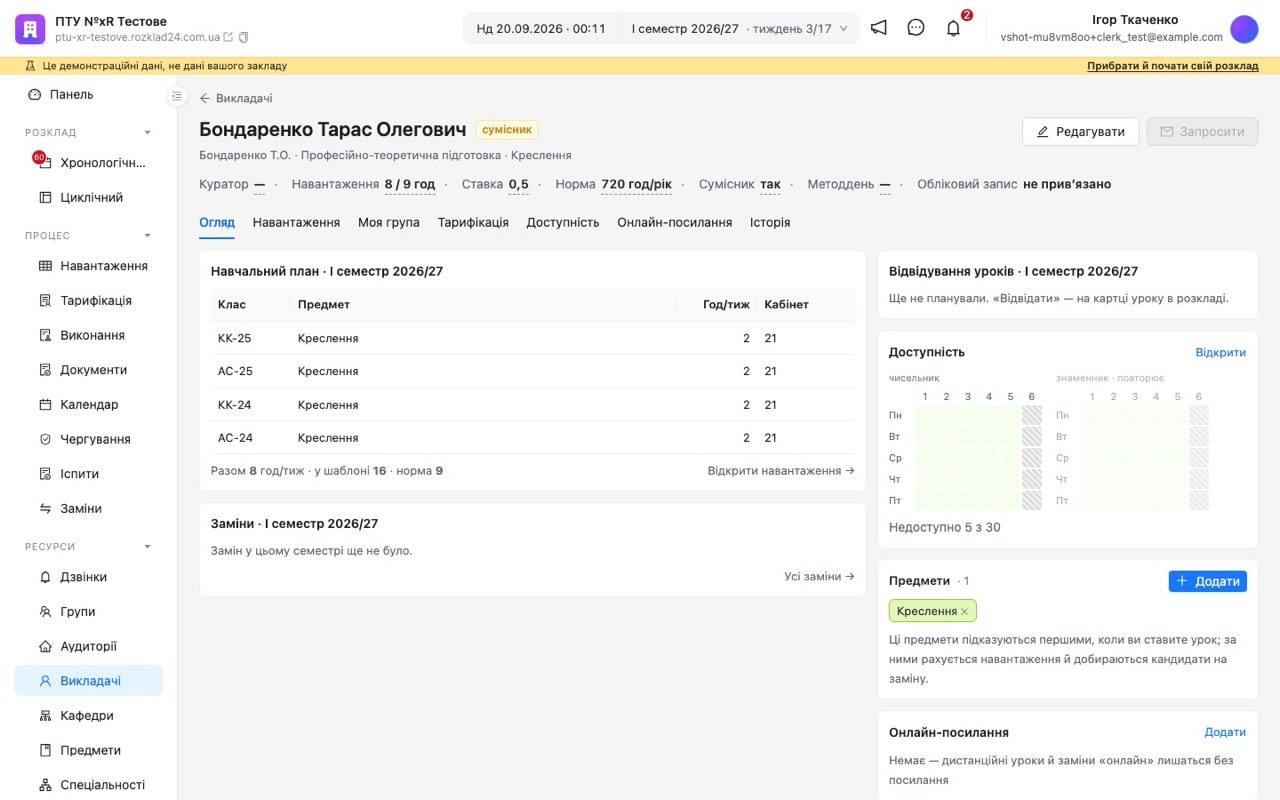
Task: Select the Огляд tab
Action: tap(217, 223)
